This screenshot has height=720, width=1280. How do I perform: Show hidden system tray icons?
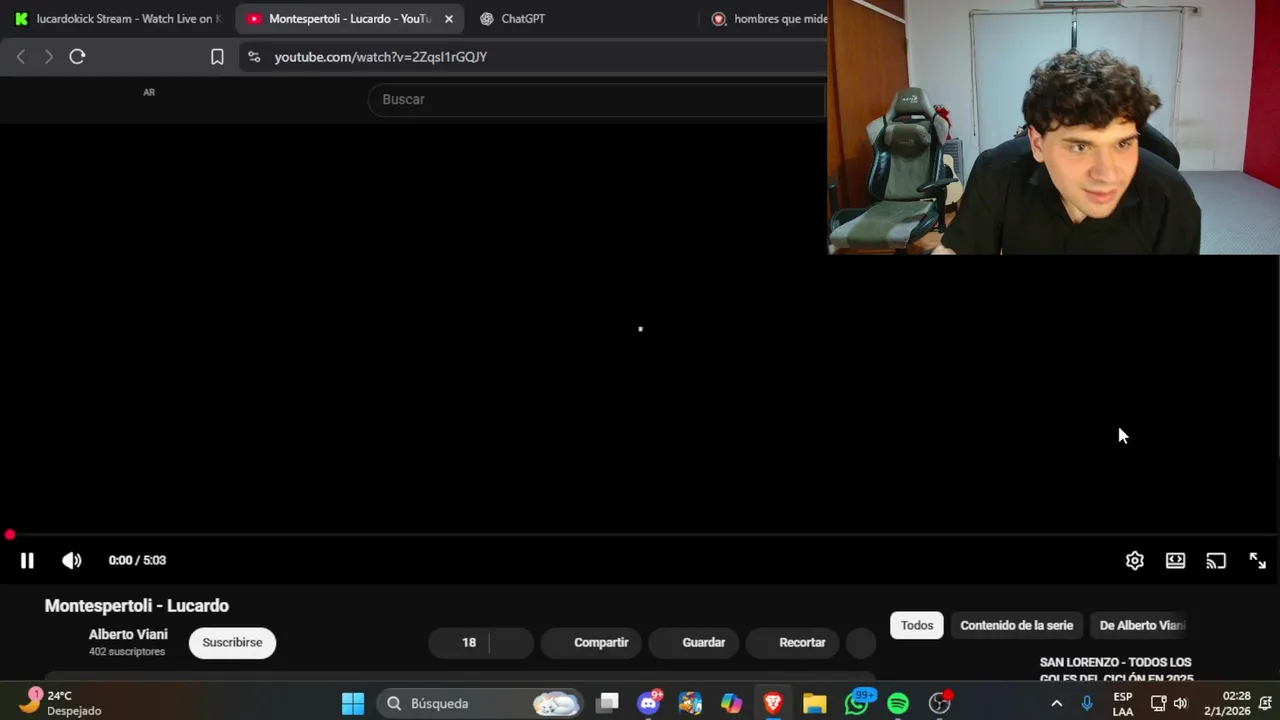coord(1056,704)
